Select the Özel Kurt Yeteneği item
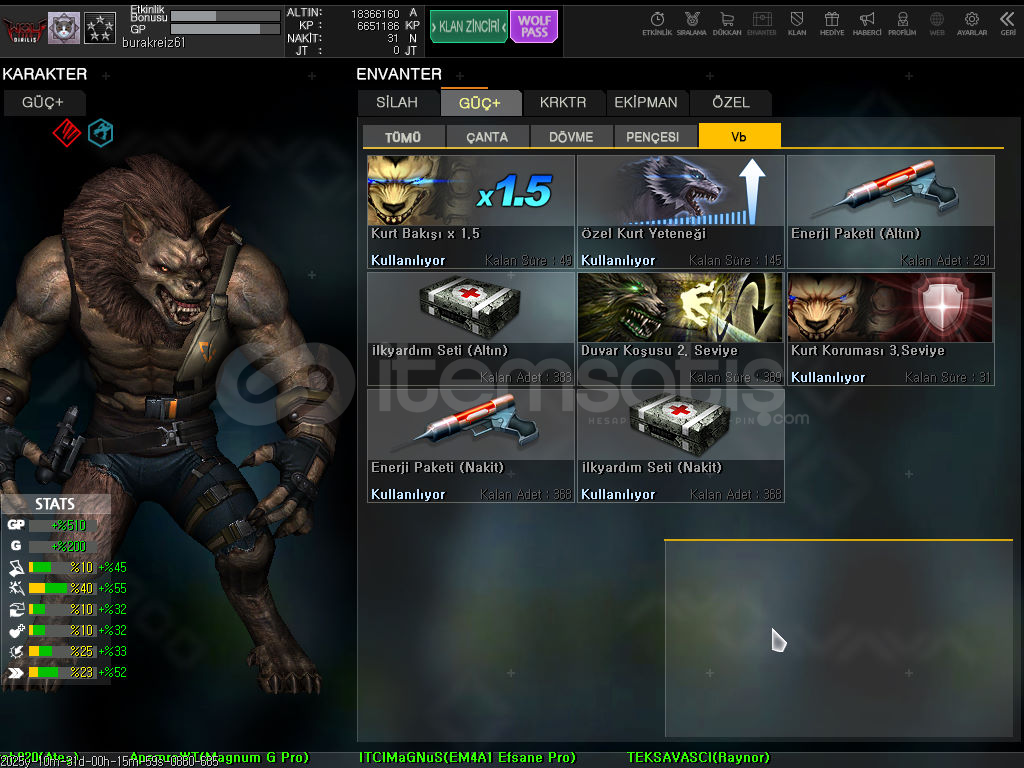 click(680, 212)
